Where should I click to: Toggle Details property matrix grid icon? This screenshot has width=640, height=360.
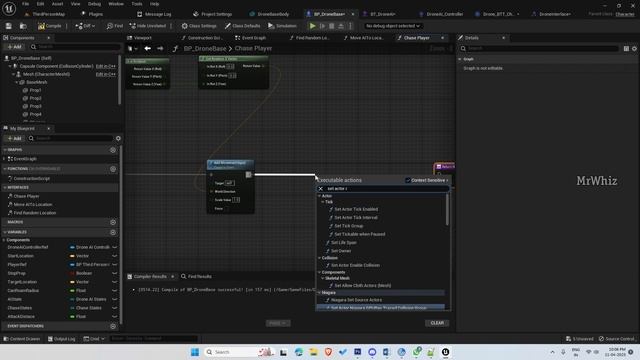(x=626, y=49)
